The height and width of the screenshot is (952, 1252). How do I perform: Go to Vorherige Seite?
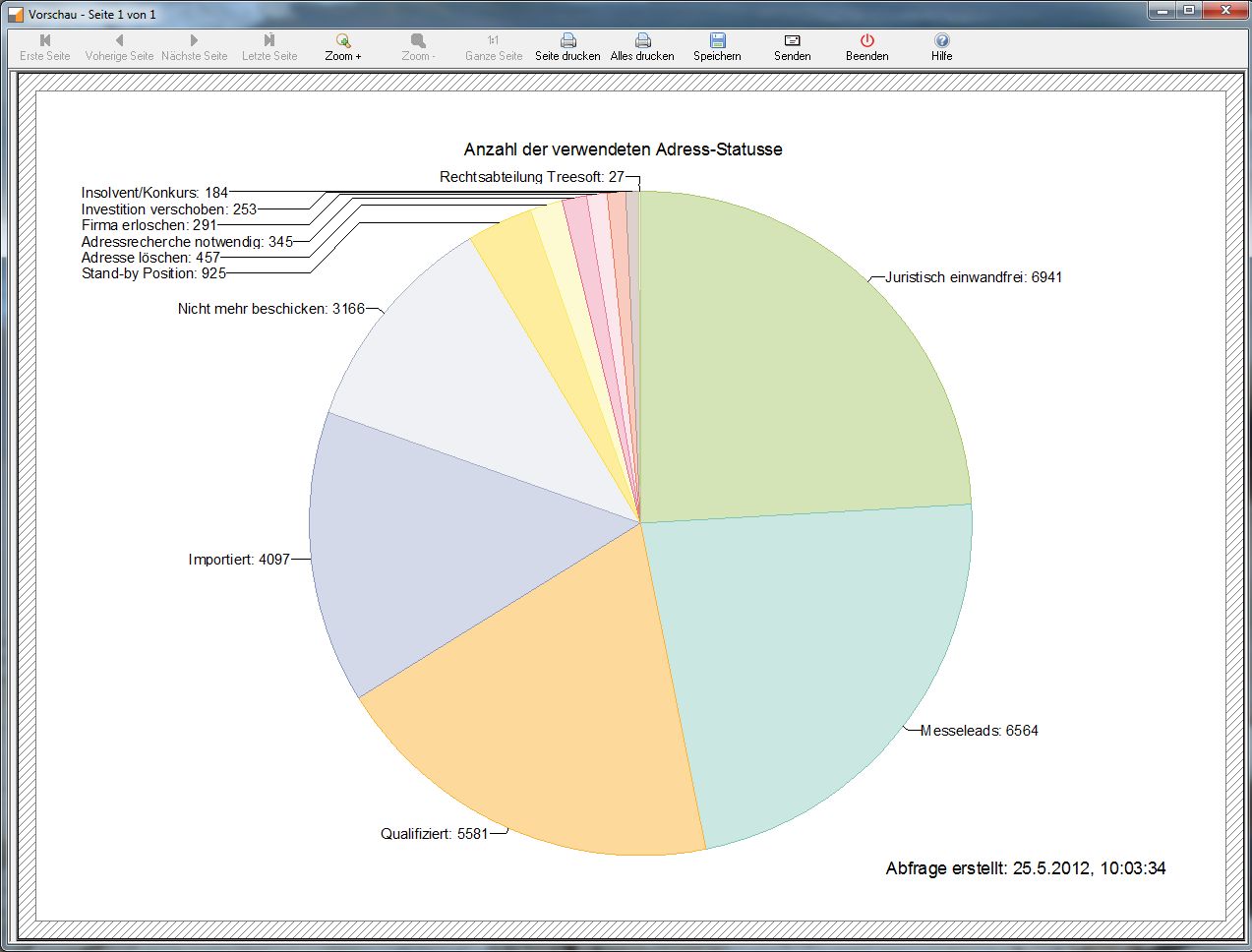point(119,41)
